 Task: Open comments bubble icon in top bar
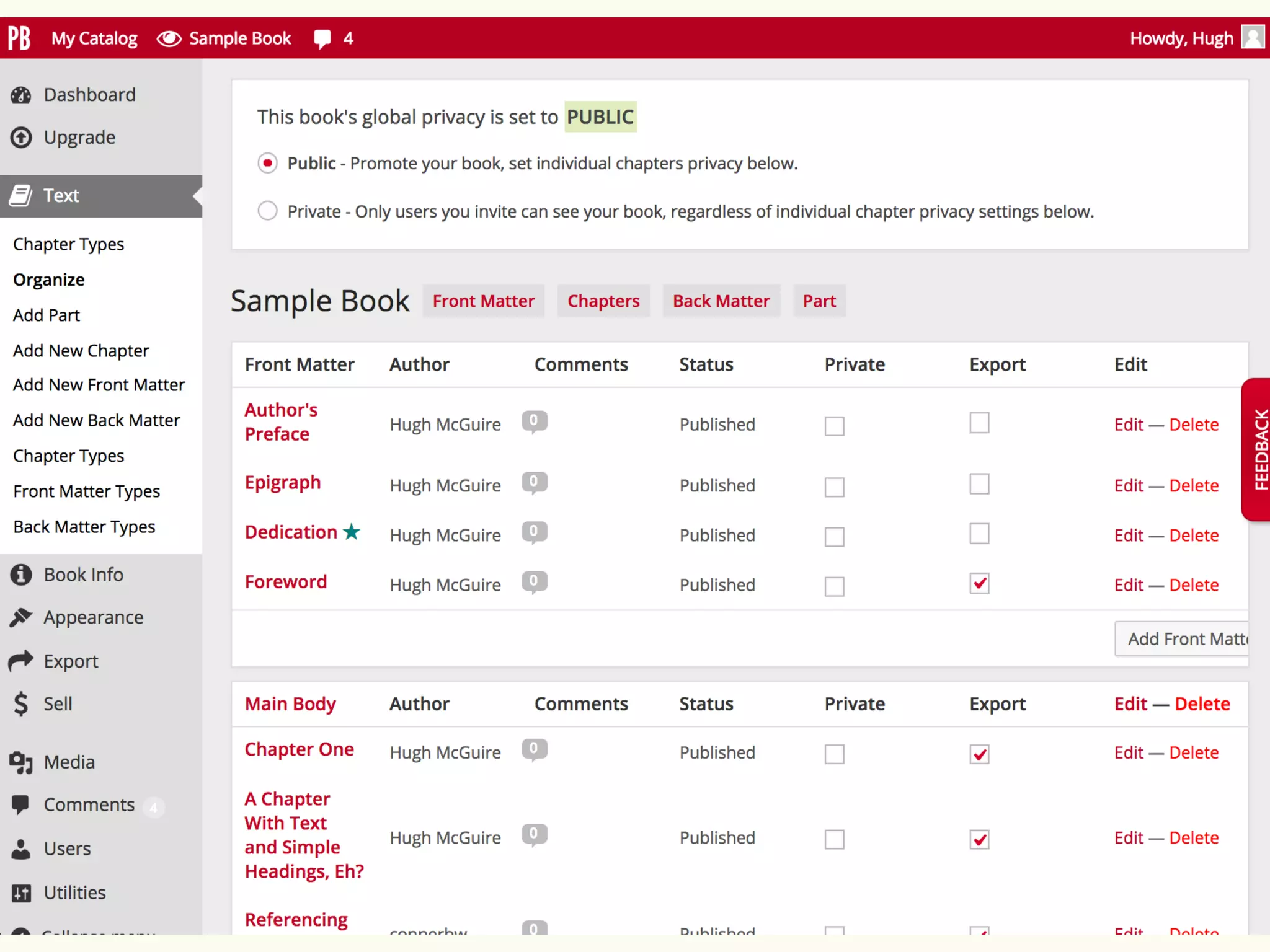point(322,38)
